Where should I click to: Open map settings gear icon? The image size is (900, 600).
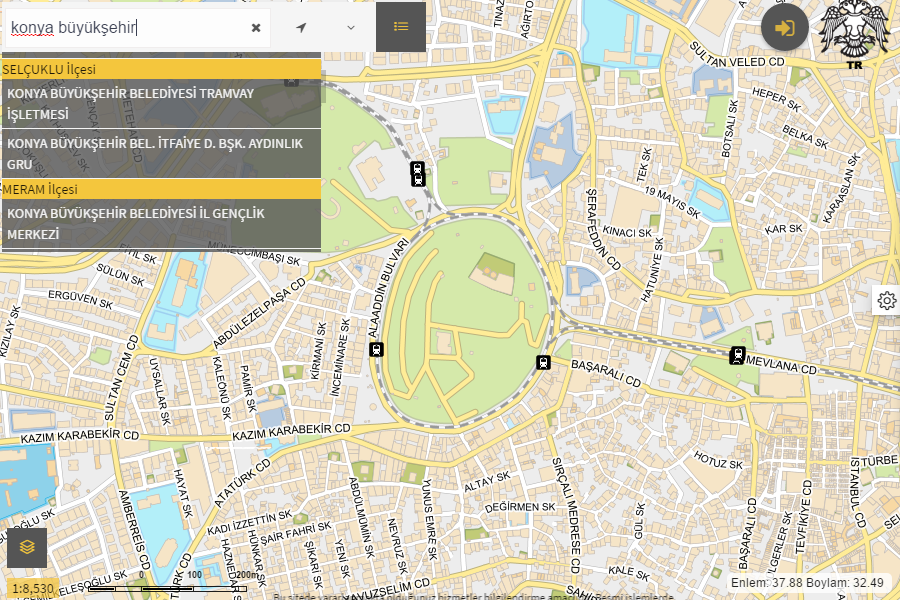886,300
